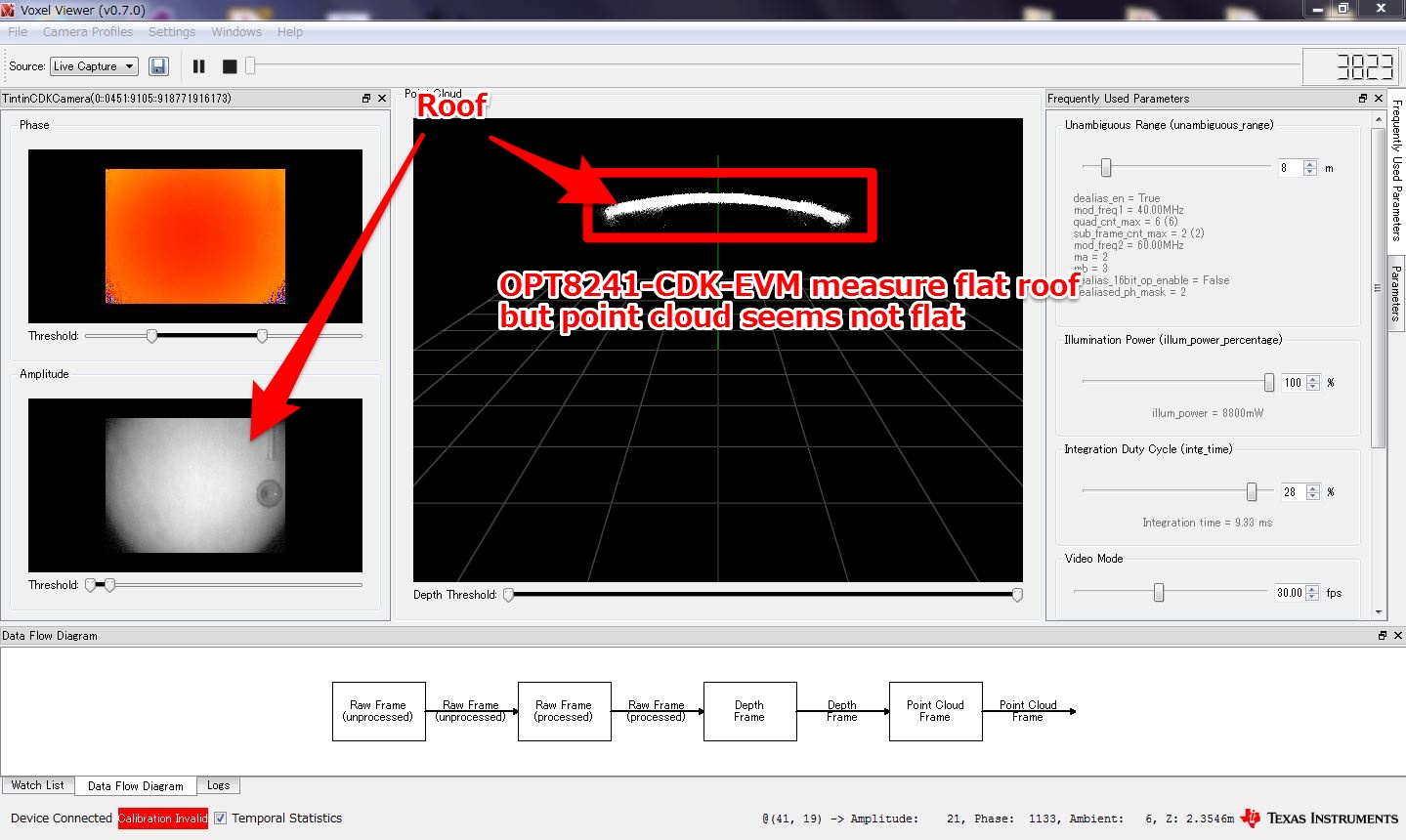The height and width of the screenshot is (840, 1406).
Task: Open the Camera Profiles menu
Action: (88, 32)
